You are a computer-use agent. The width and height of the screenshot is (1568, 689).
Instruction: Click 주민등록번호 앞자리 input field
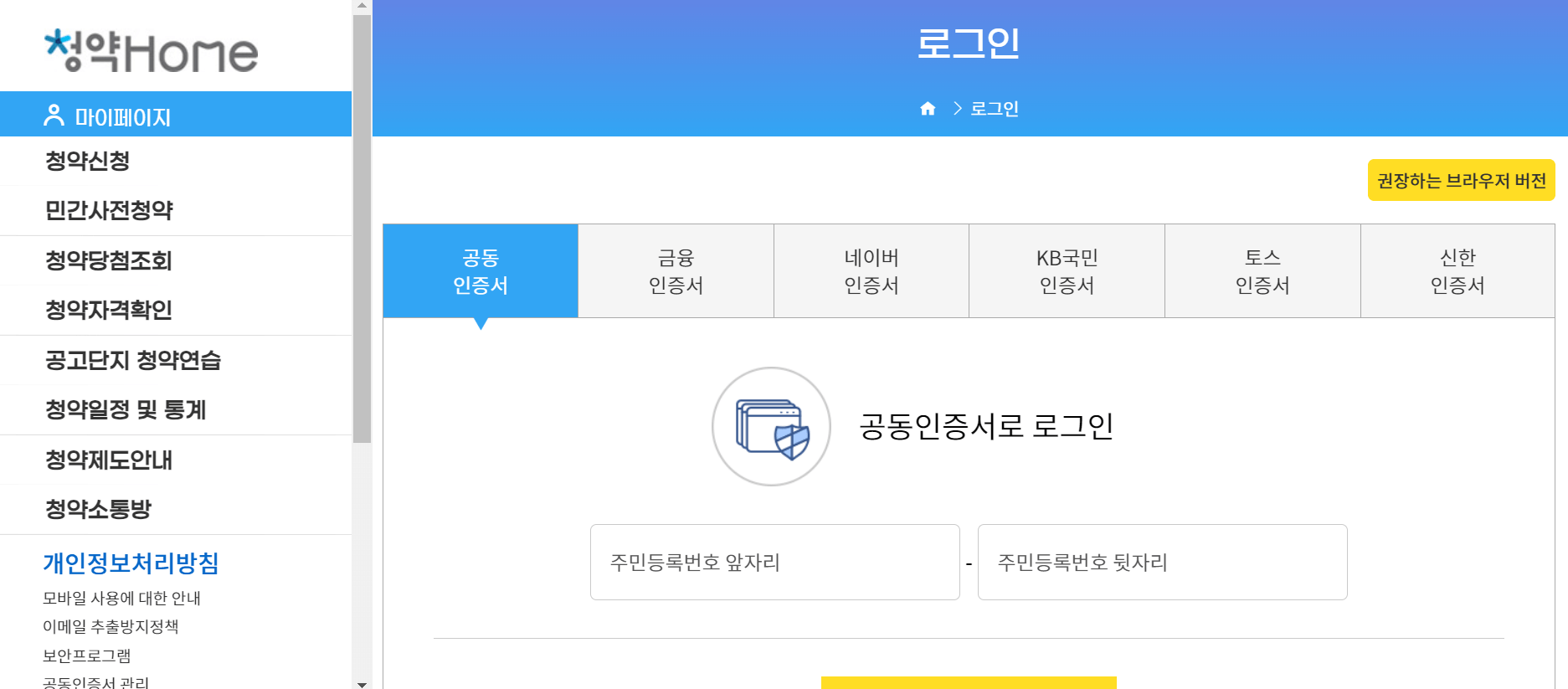point(775,562)
